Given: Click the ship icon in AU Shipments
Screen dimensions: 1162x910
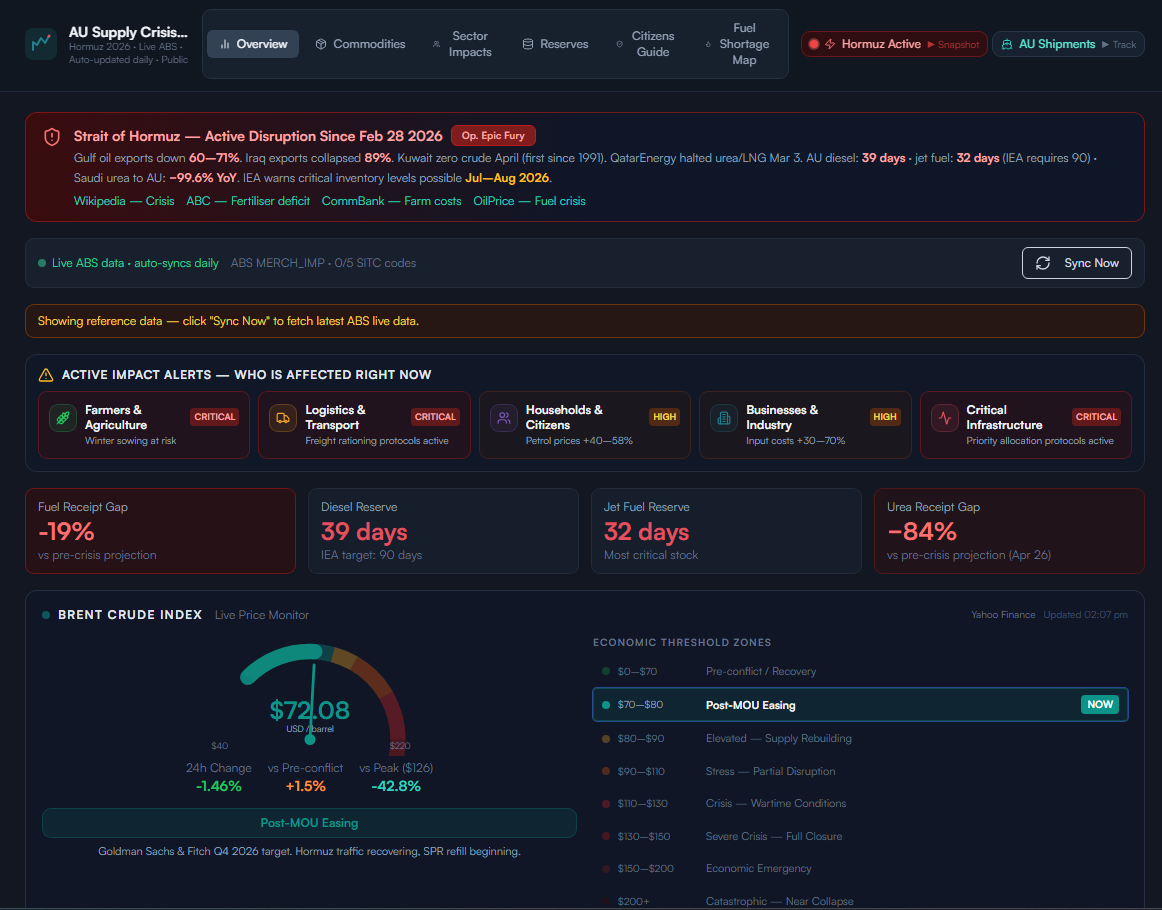Looking at the screenshot, I should pyautogui.click(x=1007, y=44).
